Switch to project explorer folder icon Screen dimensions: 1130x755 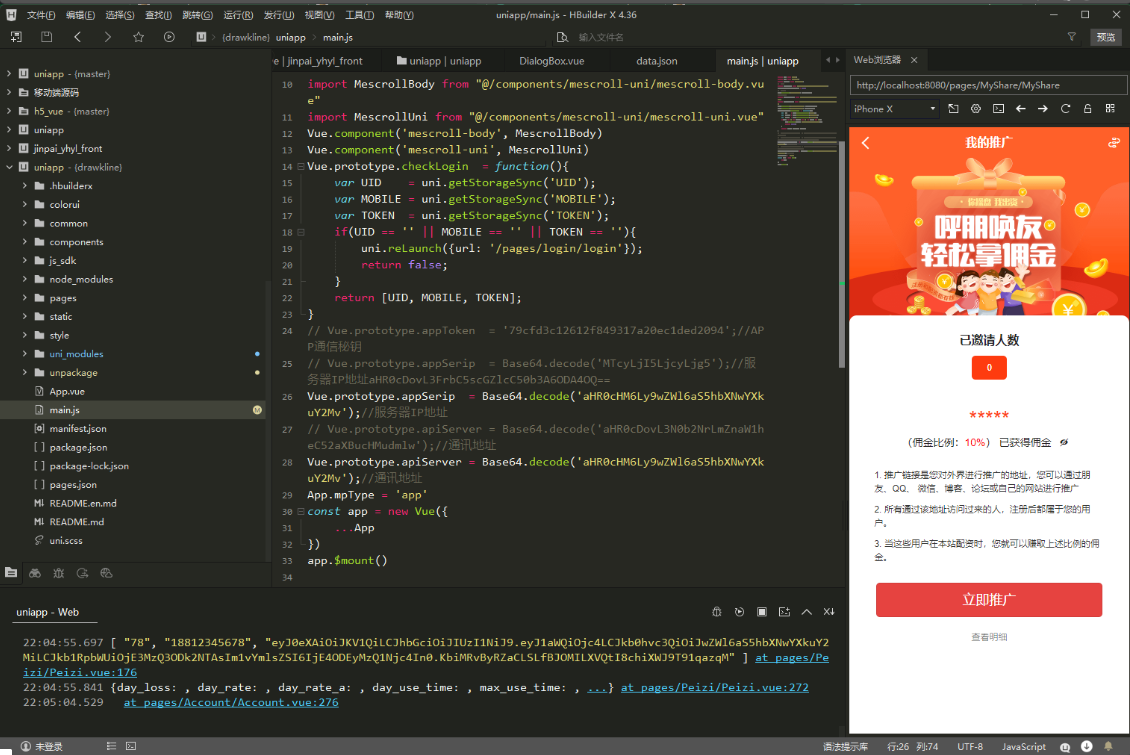point(11,573)
